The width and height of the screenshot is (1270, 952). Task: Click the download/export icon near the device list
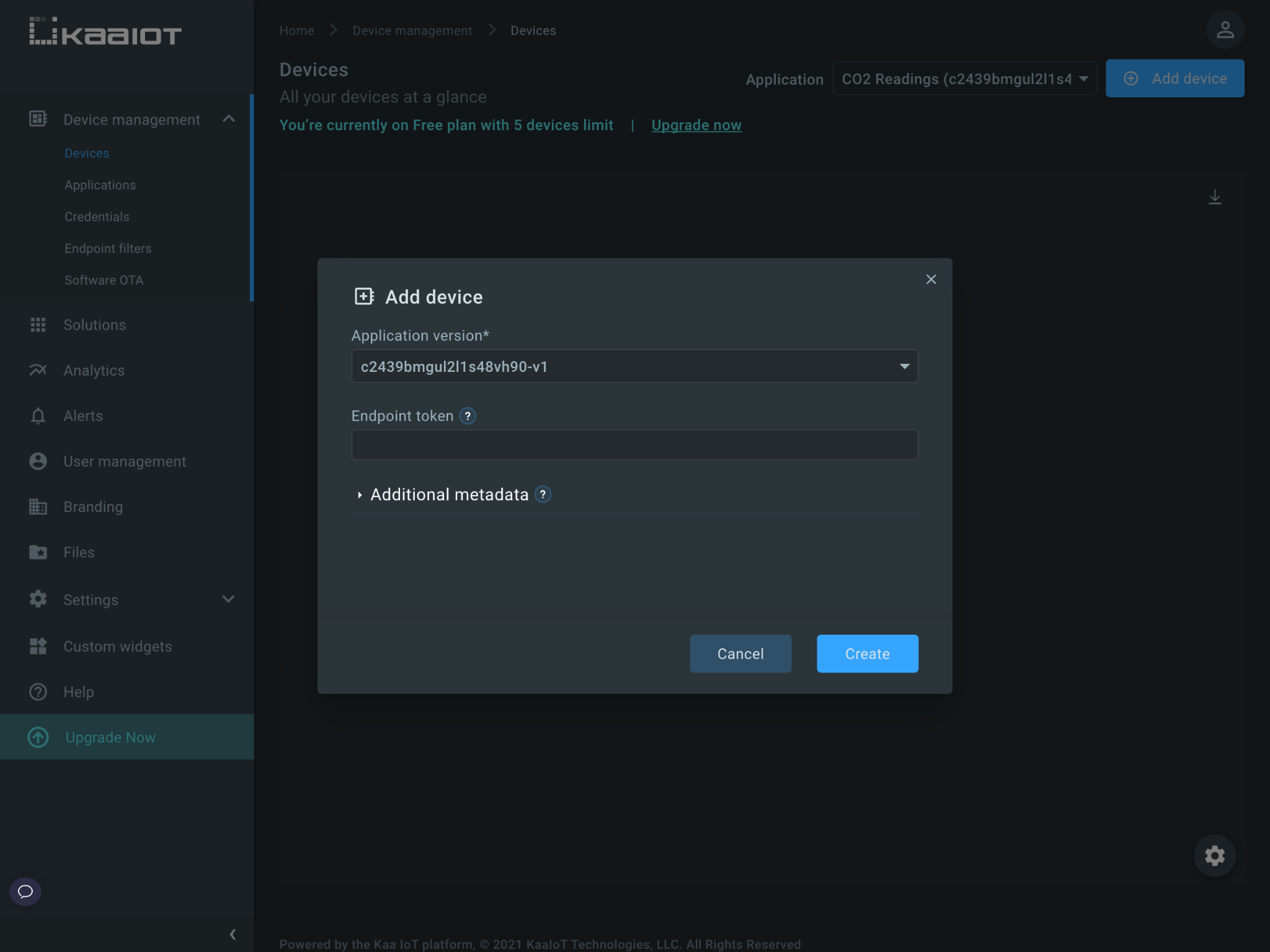point(1215,196)
